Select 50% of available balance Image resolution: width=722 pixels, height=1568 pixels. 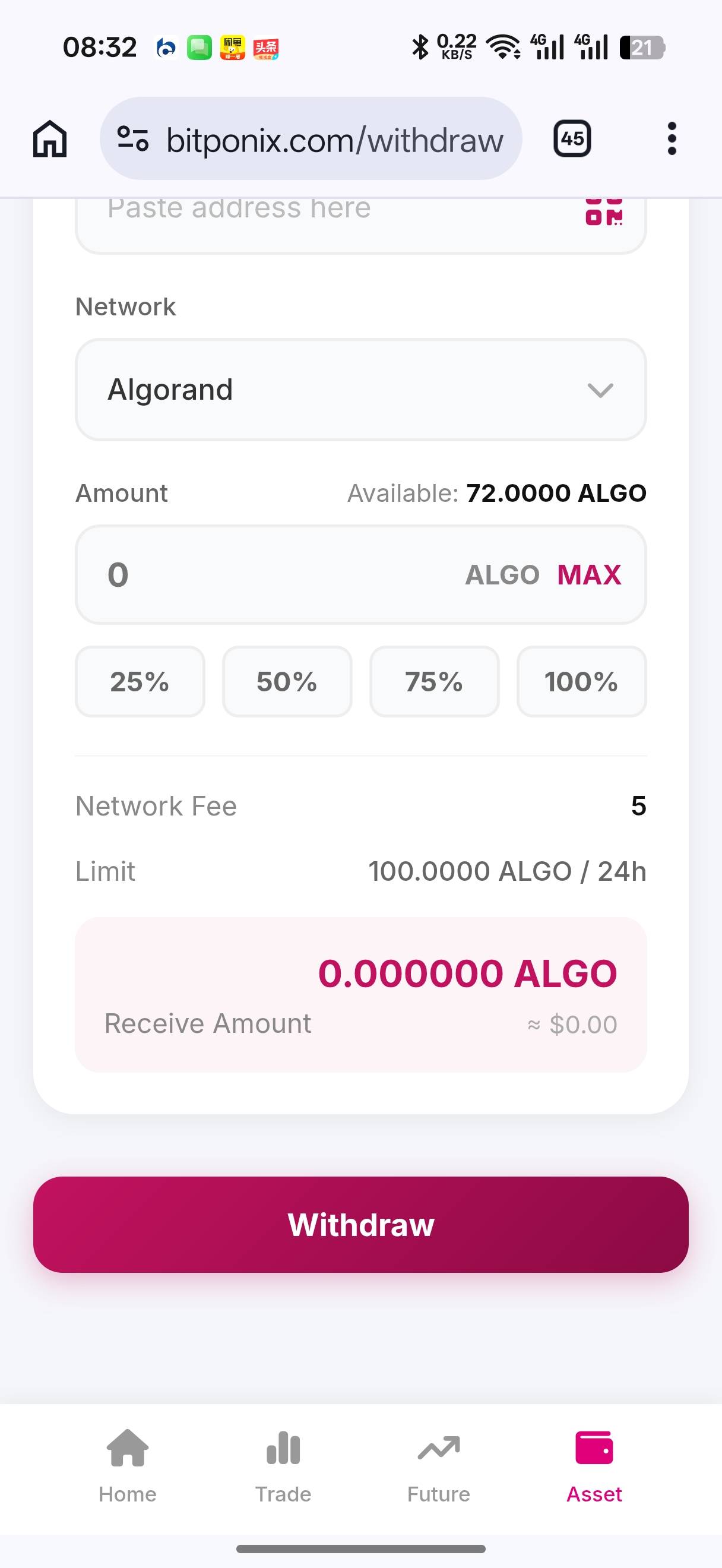pos(287,681)
